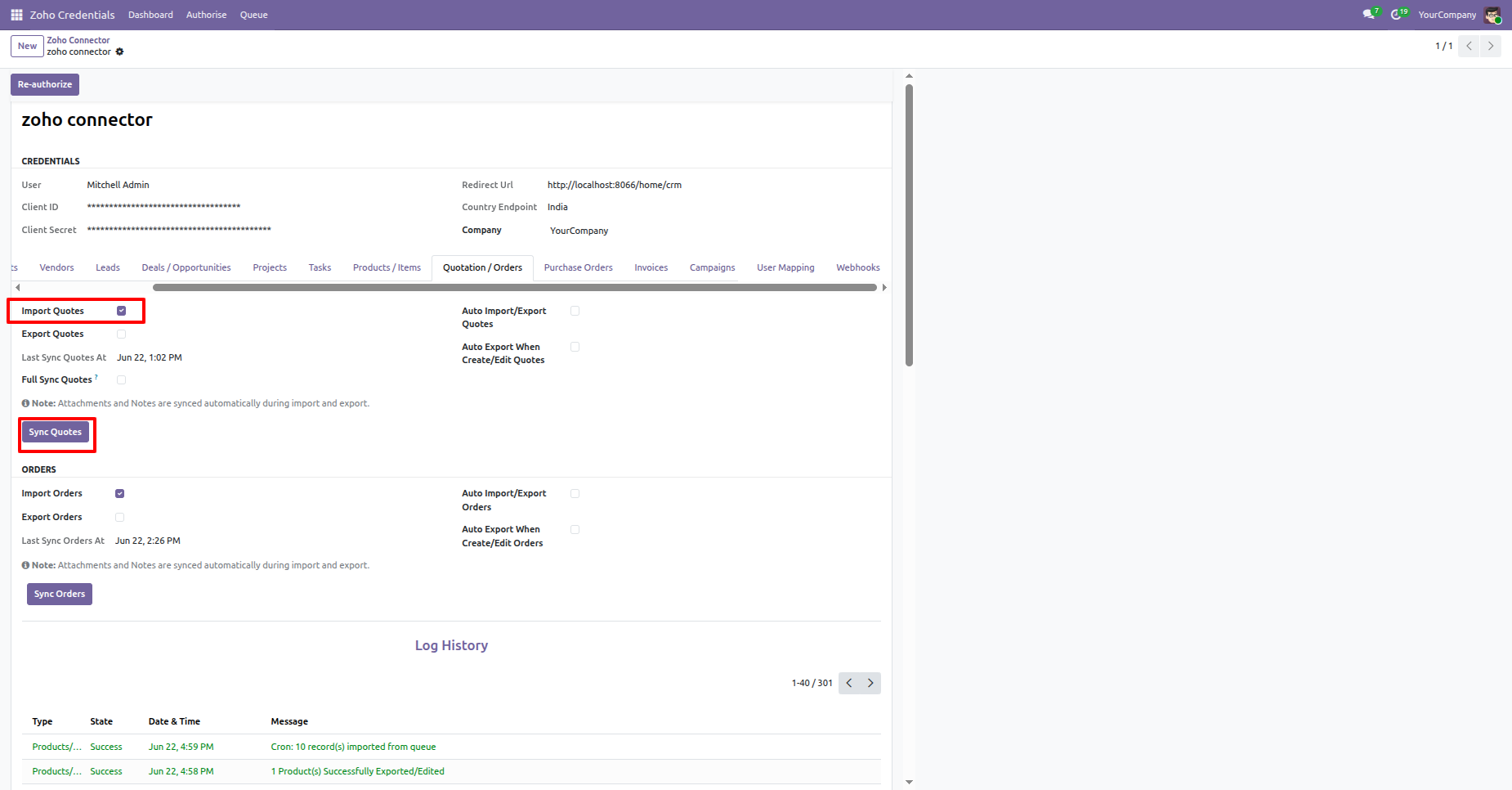Click the Redirect Url field value
Viewport: 1512px width, 790px height.
coord(615,185)
